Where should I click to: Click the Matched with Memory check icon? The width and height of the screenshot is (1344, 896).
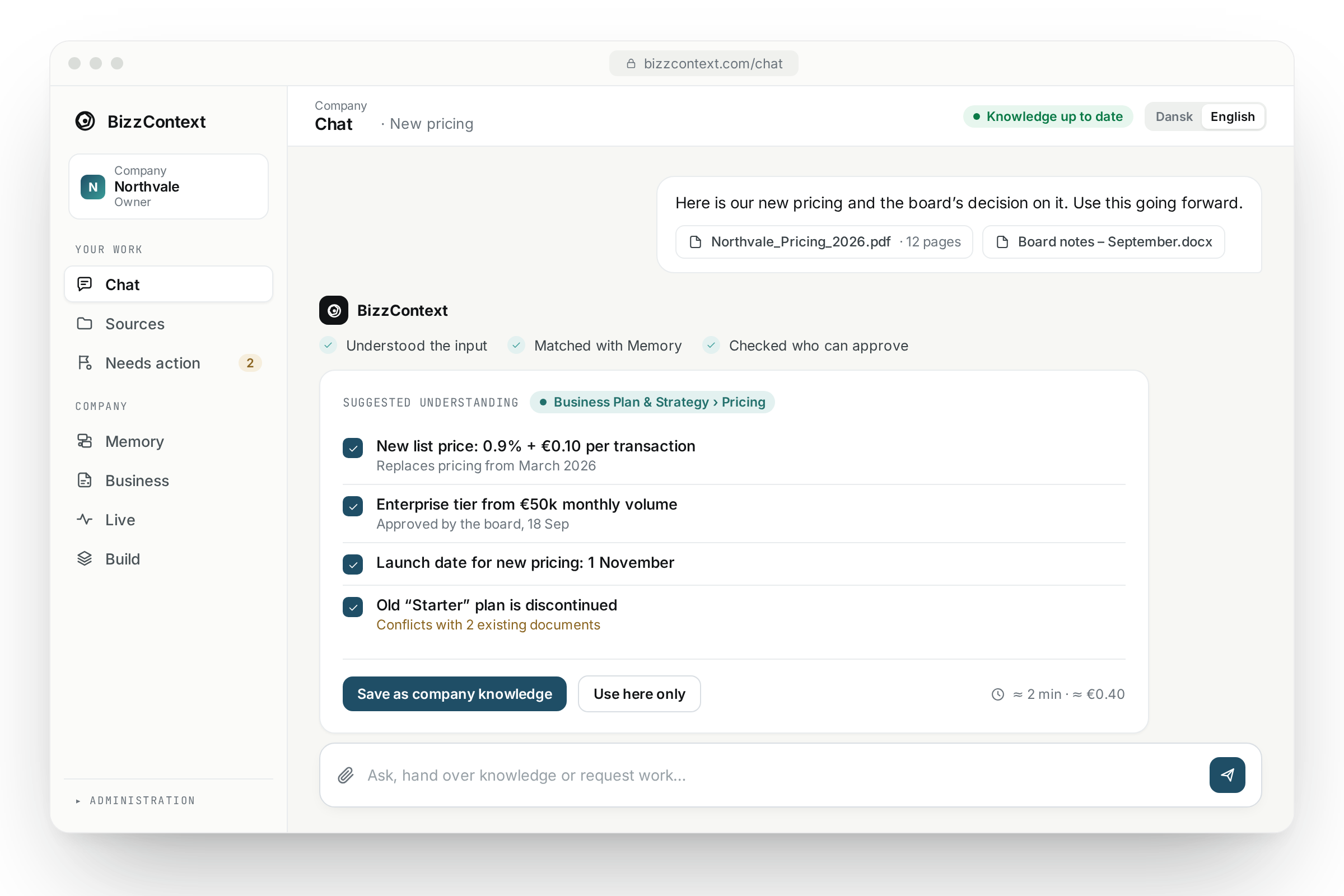[516, 345]
